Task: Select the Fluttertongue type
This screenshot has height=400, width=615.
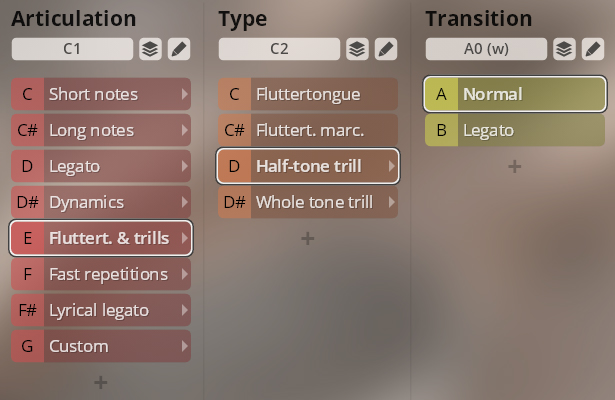Action: click(308, 94)
